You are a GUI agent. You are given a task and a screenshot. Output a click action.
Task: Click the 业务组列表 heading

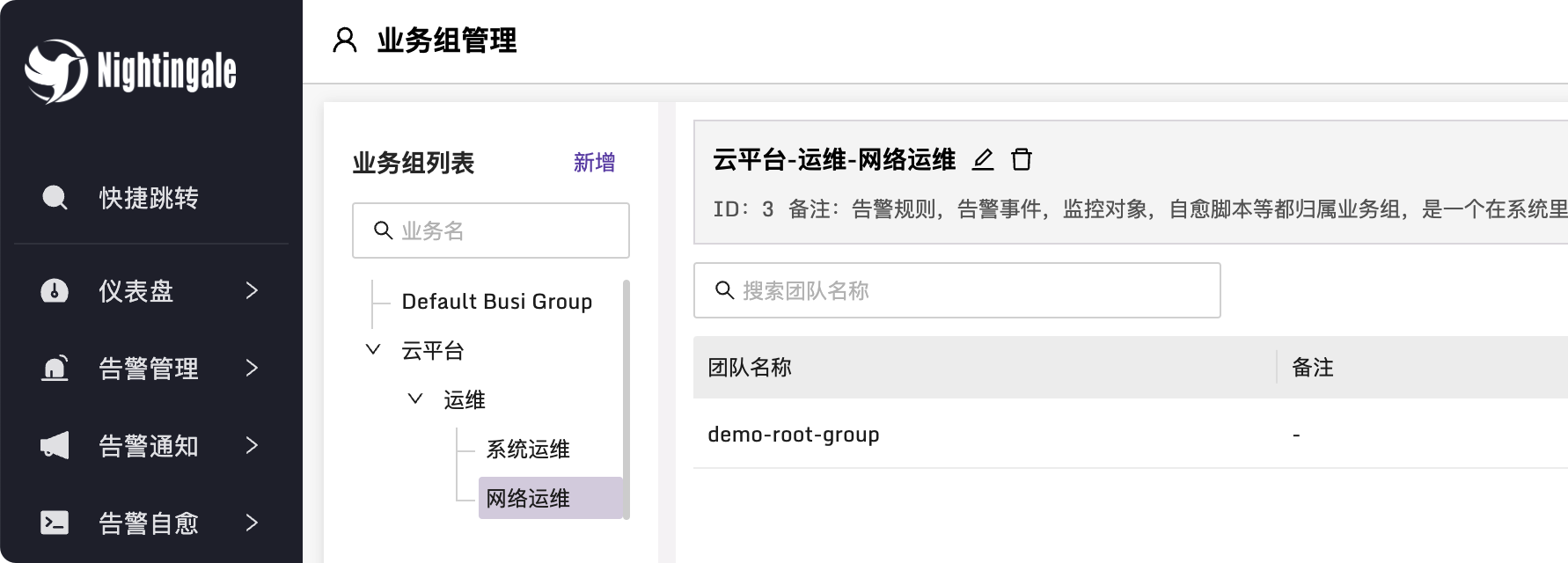coord(414,163)
